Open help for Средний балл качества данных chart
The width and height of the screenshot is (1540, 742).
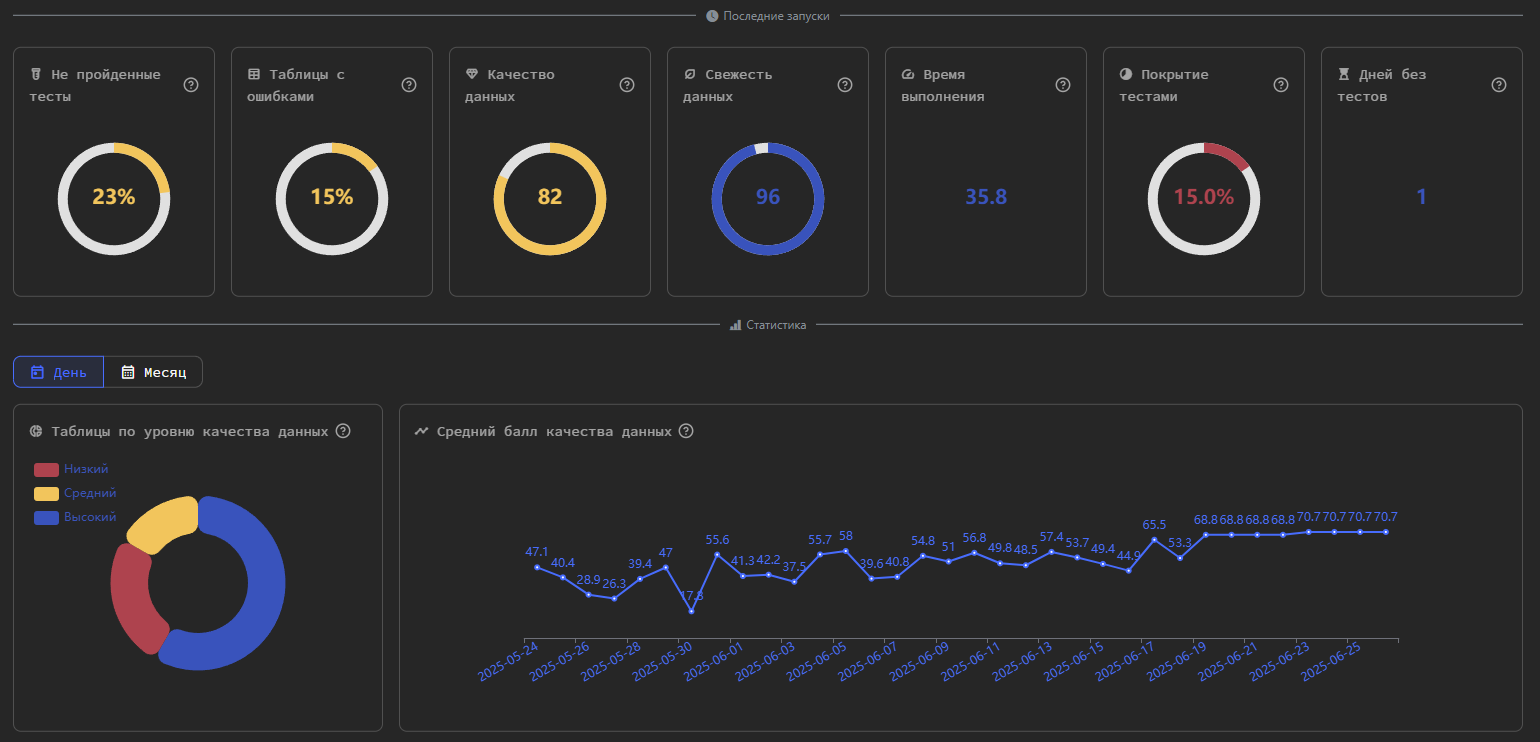(686, 431)
